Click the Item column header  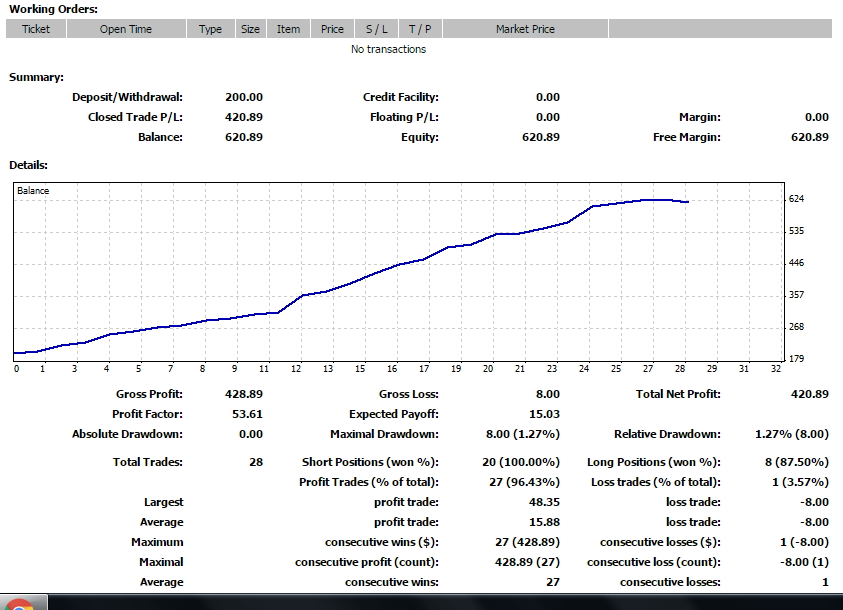(x=288, y=29)
